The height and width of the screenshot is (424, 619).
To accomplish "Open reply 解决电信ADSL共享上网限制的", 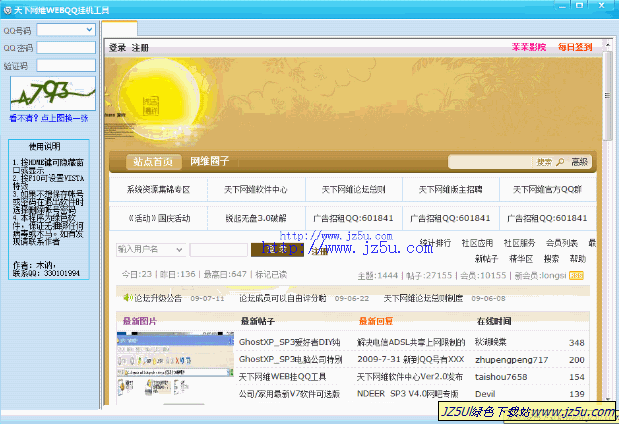I will (x=411, y=342).
